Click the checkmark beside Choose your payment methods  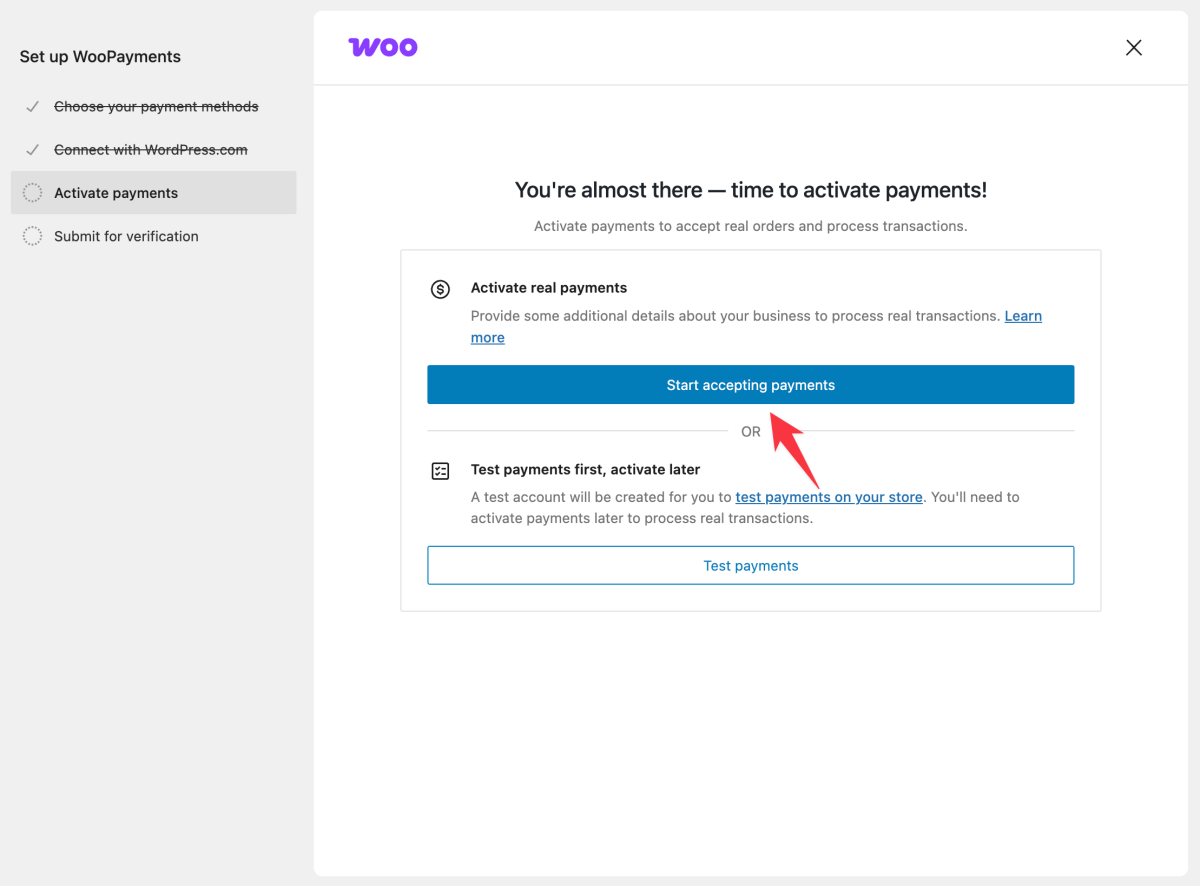pyautogui.click(x=32, y=106)
